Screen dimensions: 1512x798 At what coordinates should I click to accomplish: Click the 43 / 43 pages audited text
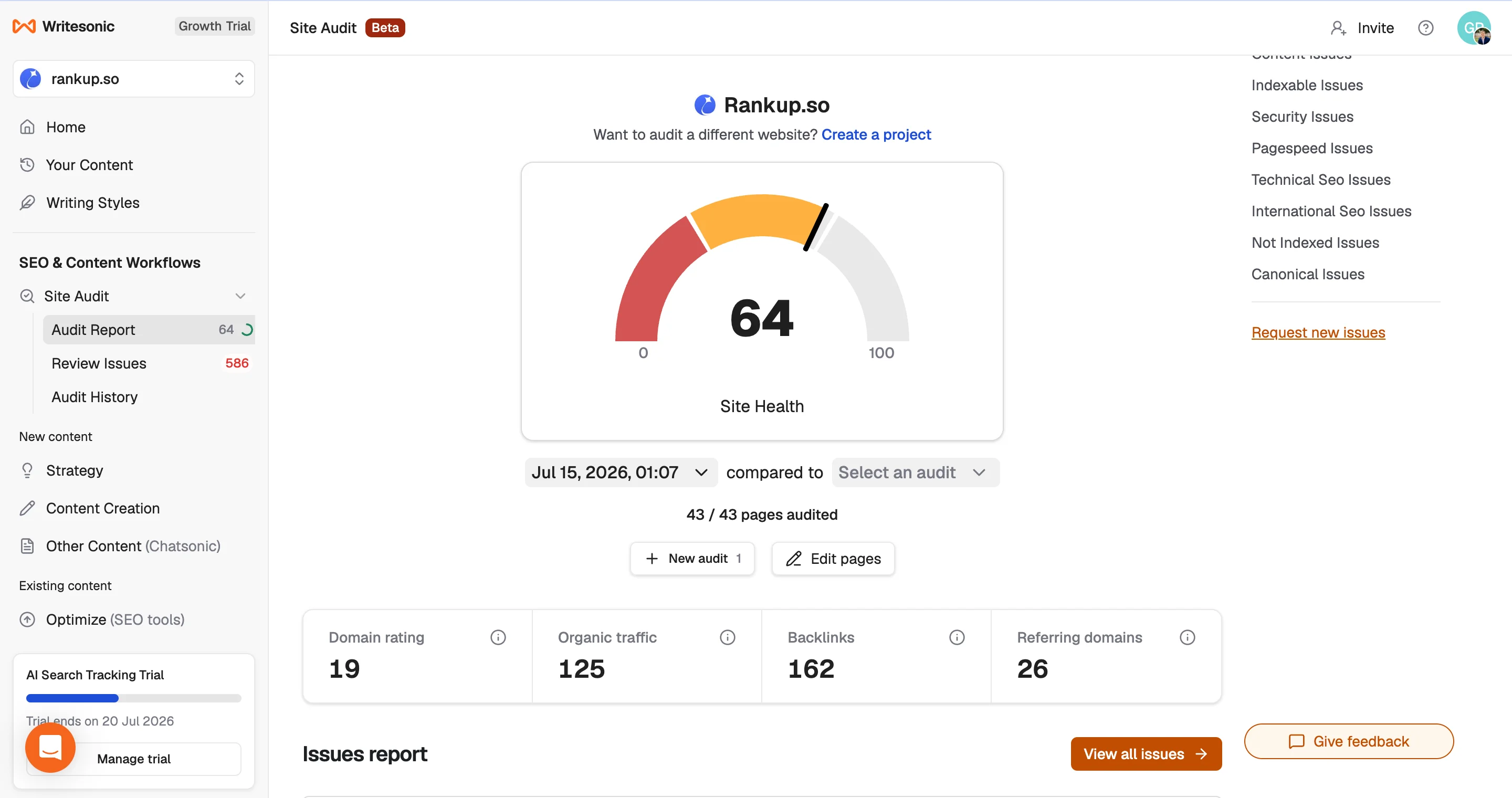click(x=762, y=514)
